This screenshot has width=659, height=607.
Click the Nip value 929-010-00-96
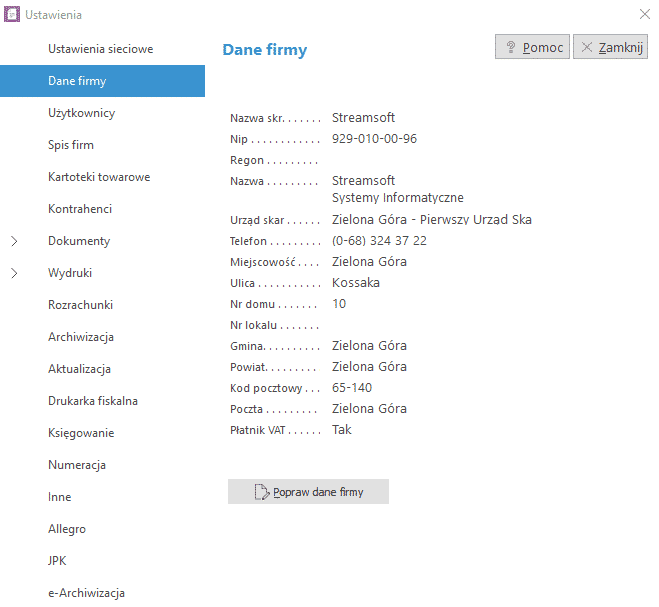(x=374, y=139)
